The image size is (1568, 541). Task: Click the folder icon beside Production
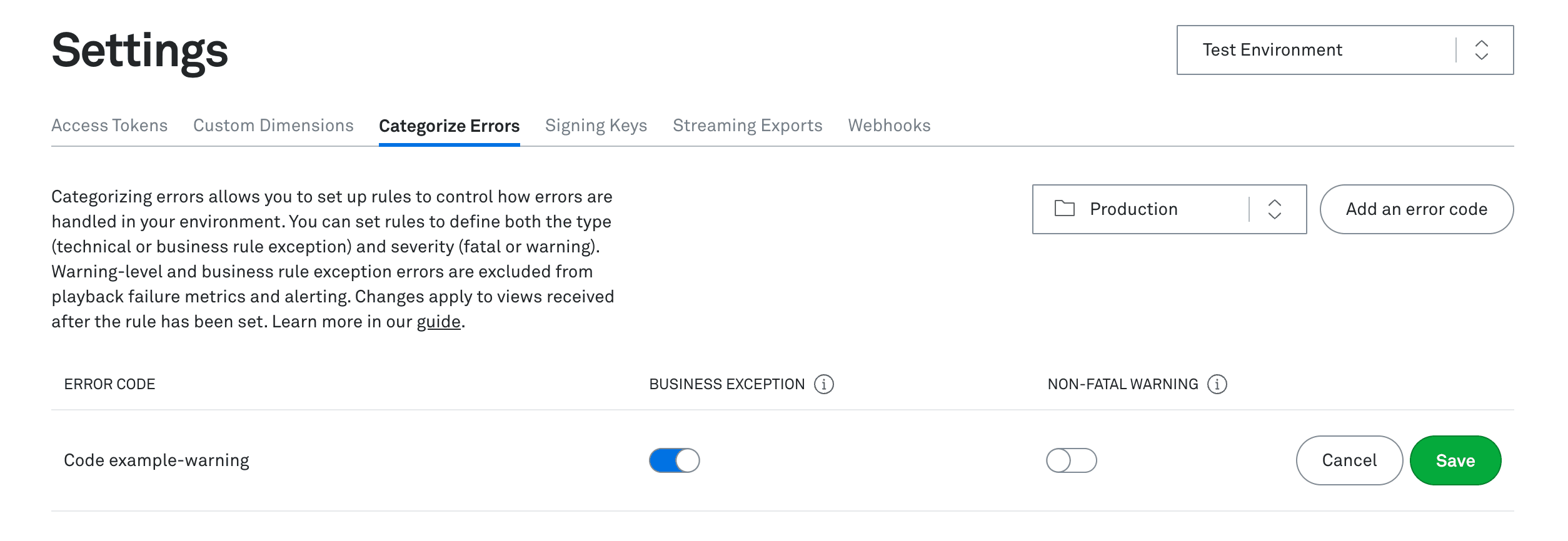1065,209
